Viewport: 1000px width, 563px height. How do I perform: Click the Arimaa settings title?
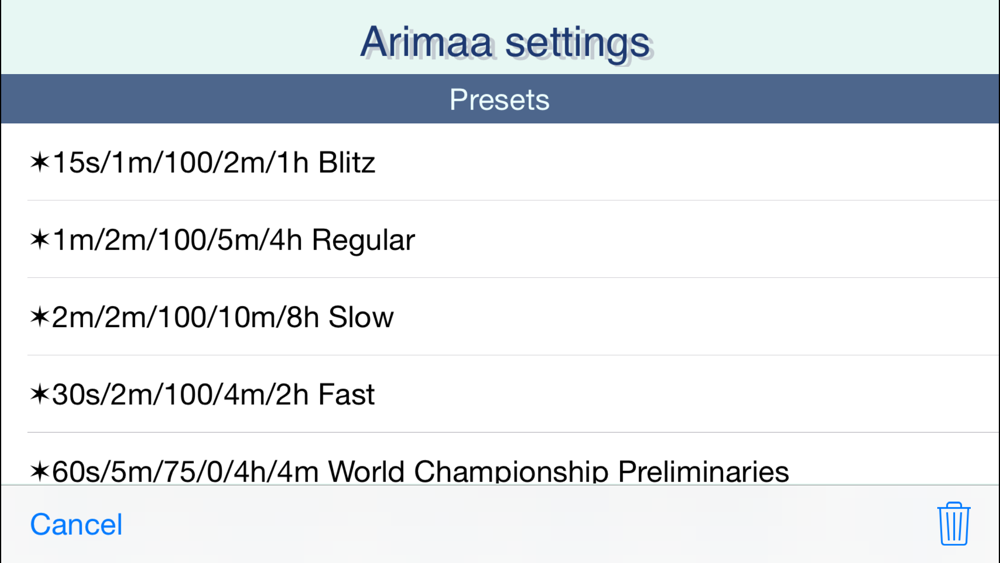click(504, 42)
